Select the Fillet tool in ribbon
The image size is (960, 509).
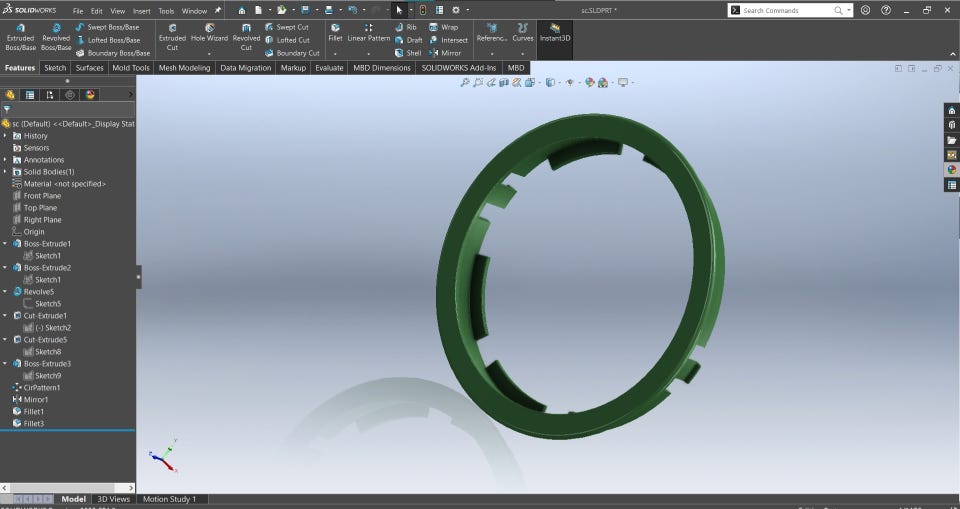pos(335,32)
